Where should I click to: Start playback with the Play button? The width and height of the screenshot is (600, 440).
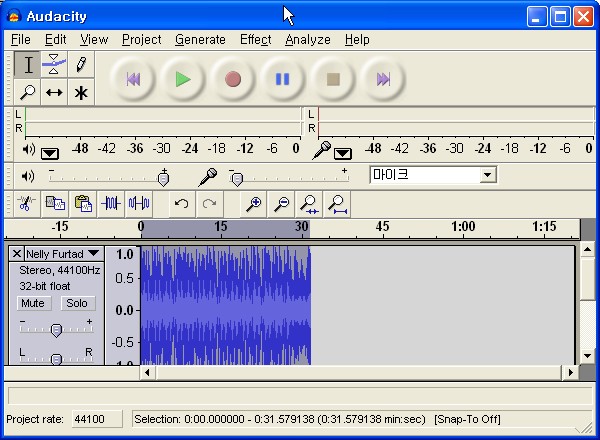(x=183, y=80)
